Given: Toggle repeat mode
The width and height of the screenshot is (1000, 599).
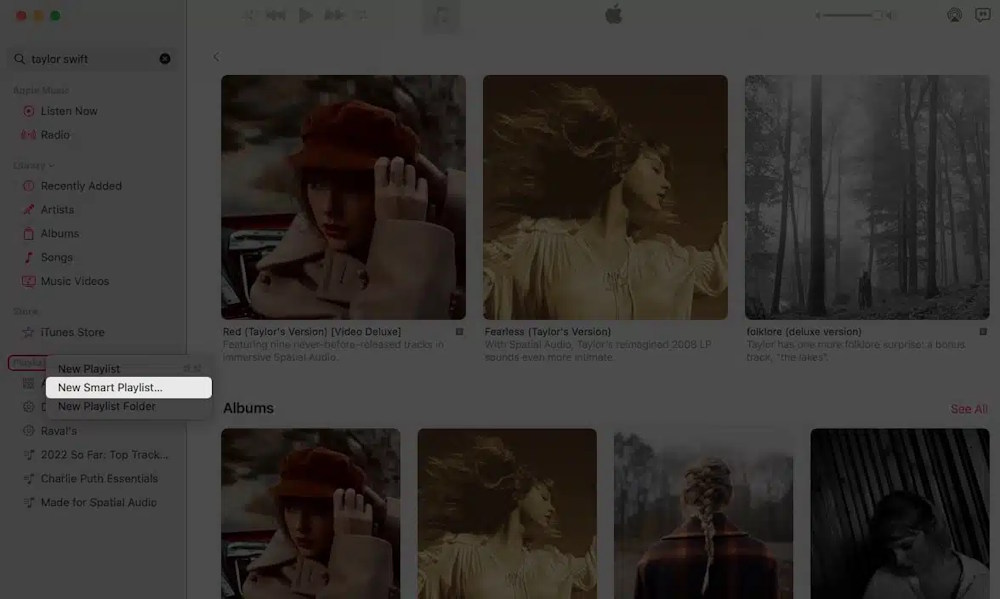Looking at the screenshot, I should (x=363, y=16).
